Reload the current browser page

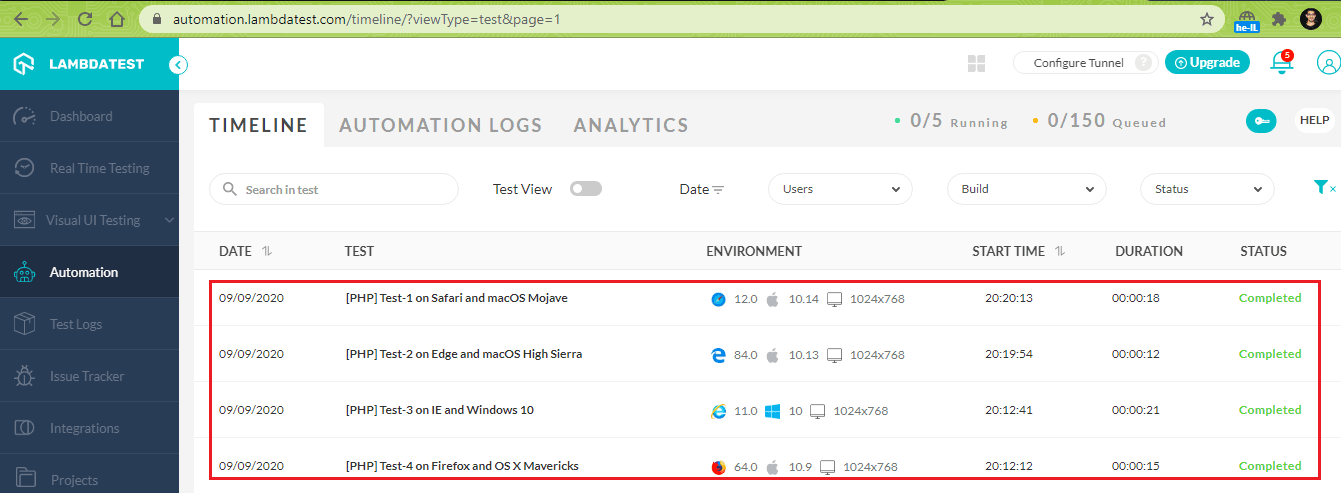click(85, 19)
